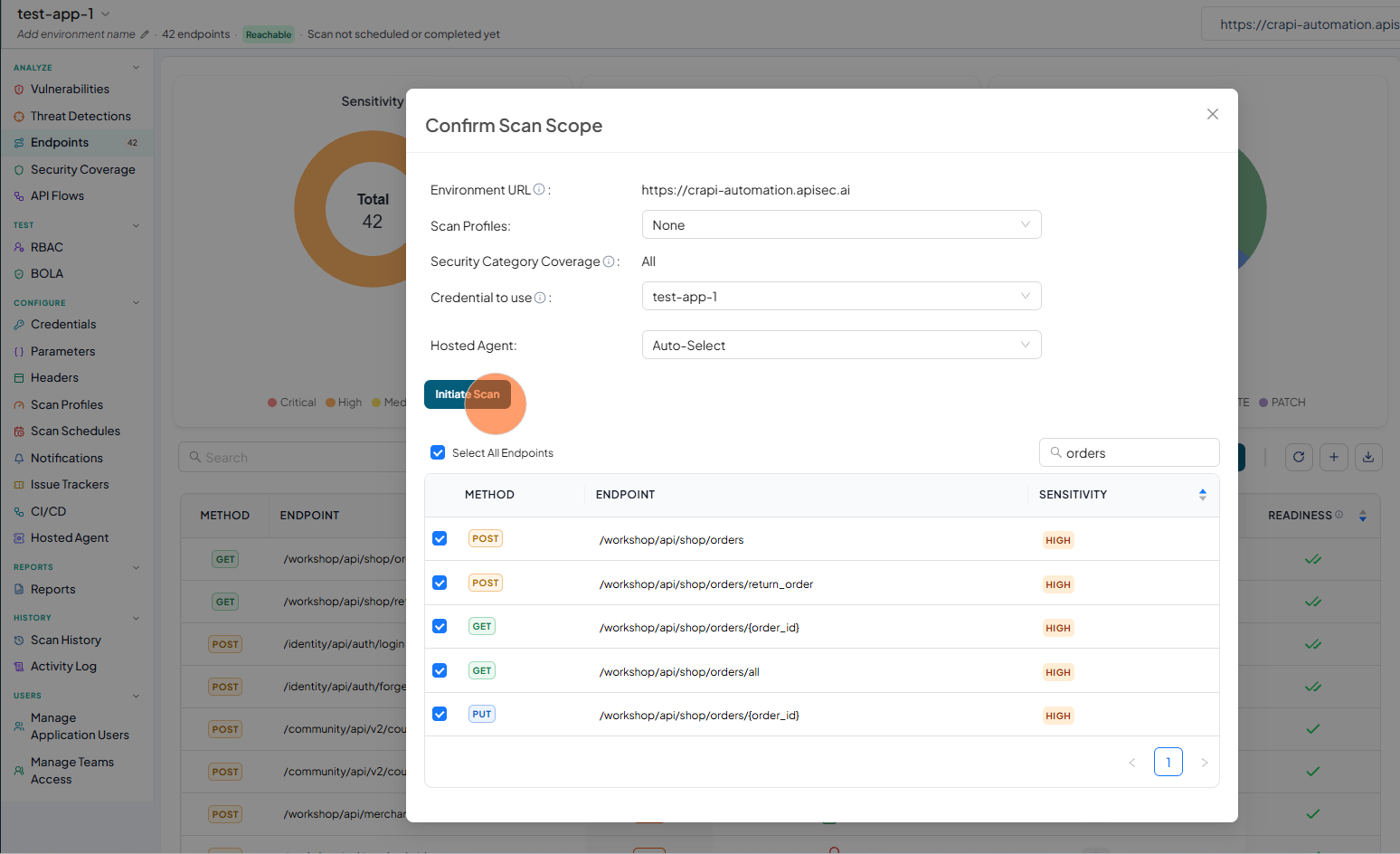The width and height of the screenshot is (1400, 854).
Task: Click the download icon button in the background toolbar
Action: coord(1368,458)
